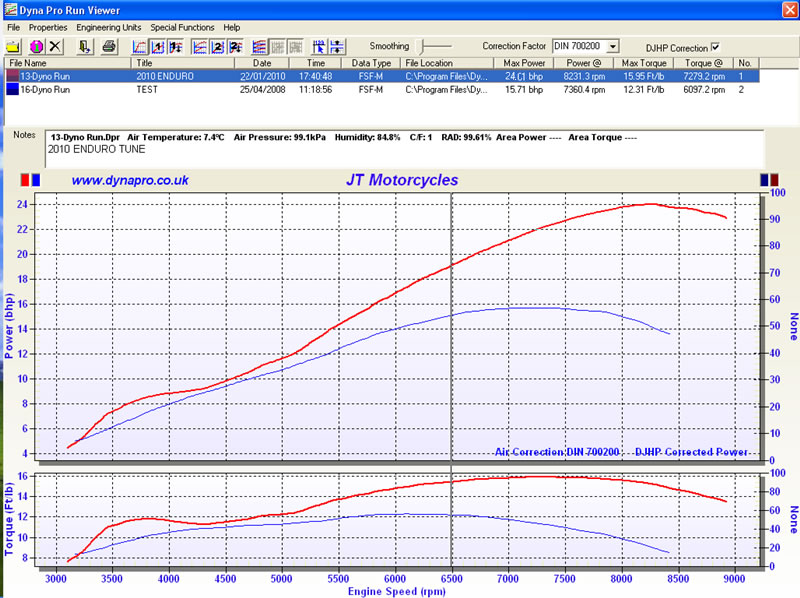Open the Help menu

(231, 28)
